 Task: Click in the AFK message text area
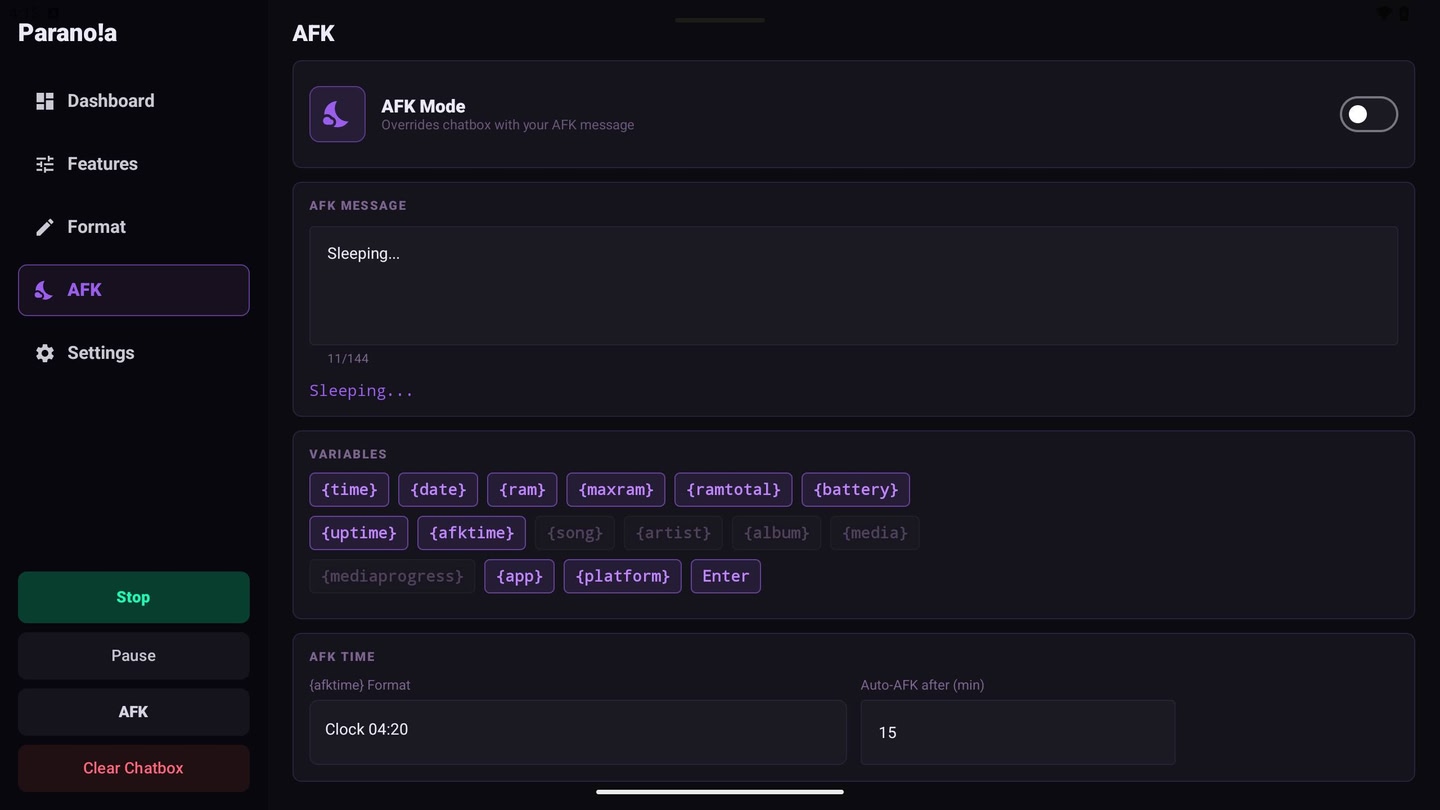(x=853, y=285)
